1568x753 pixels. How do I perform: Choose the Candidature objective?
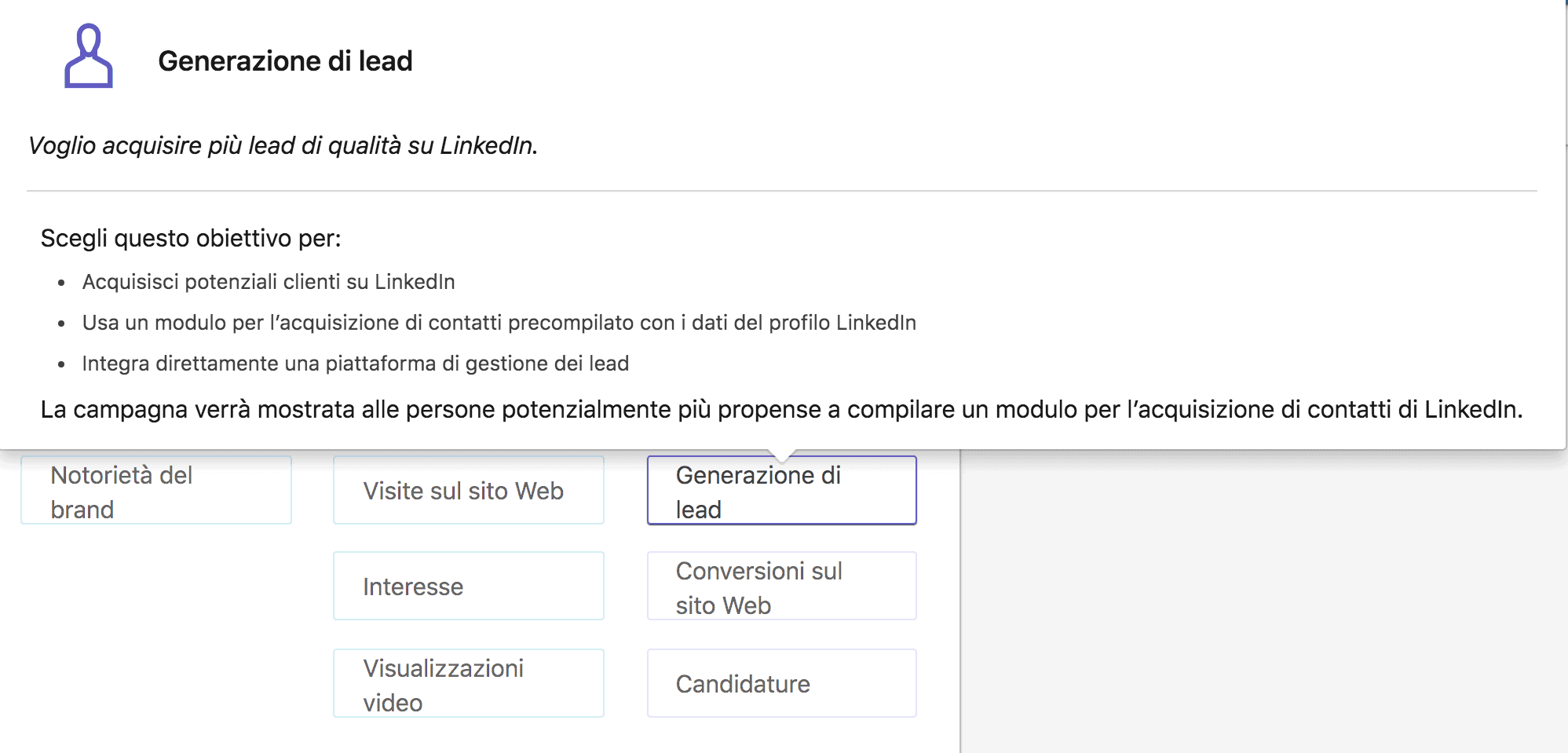(x=782, y=683)
